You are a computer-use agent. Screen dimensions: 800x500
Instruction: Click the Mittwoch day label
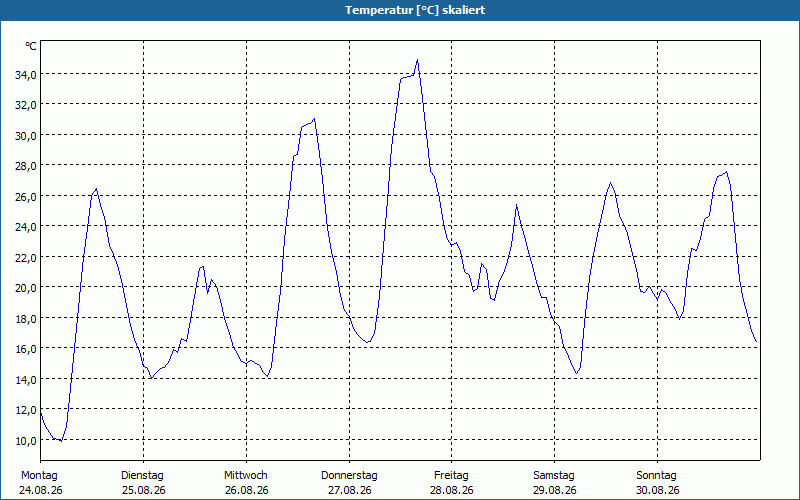click(246, 476)
